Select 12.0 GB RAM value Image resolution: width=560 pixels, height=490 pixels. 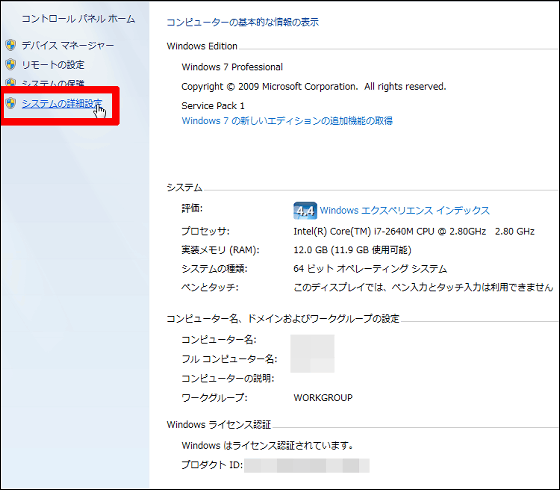pyautogui.click(x=352, y=250)
